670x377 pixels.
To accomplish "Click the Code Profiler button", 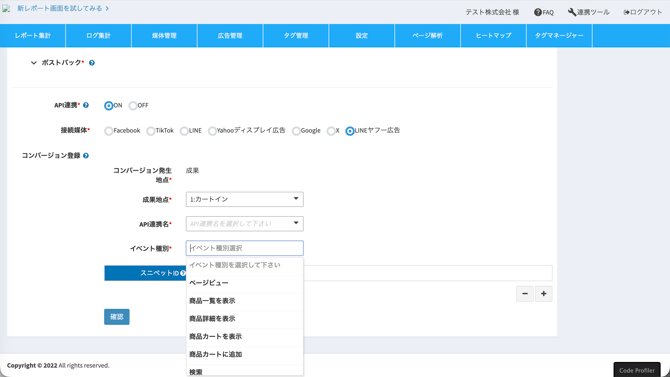I will 637,370.
